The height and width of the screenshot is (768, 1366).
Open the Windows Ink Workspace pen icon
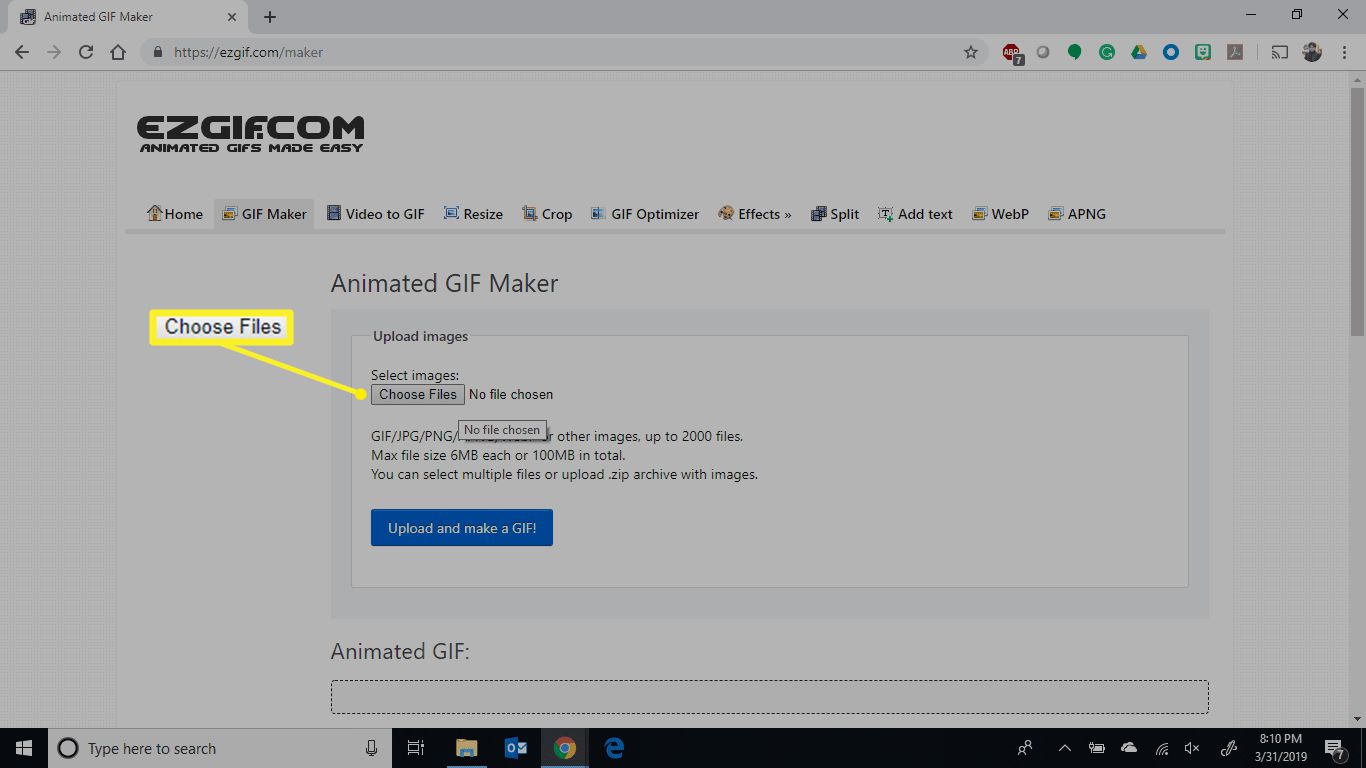pos(1231,748)
